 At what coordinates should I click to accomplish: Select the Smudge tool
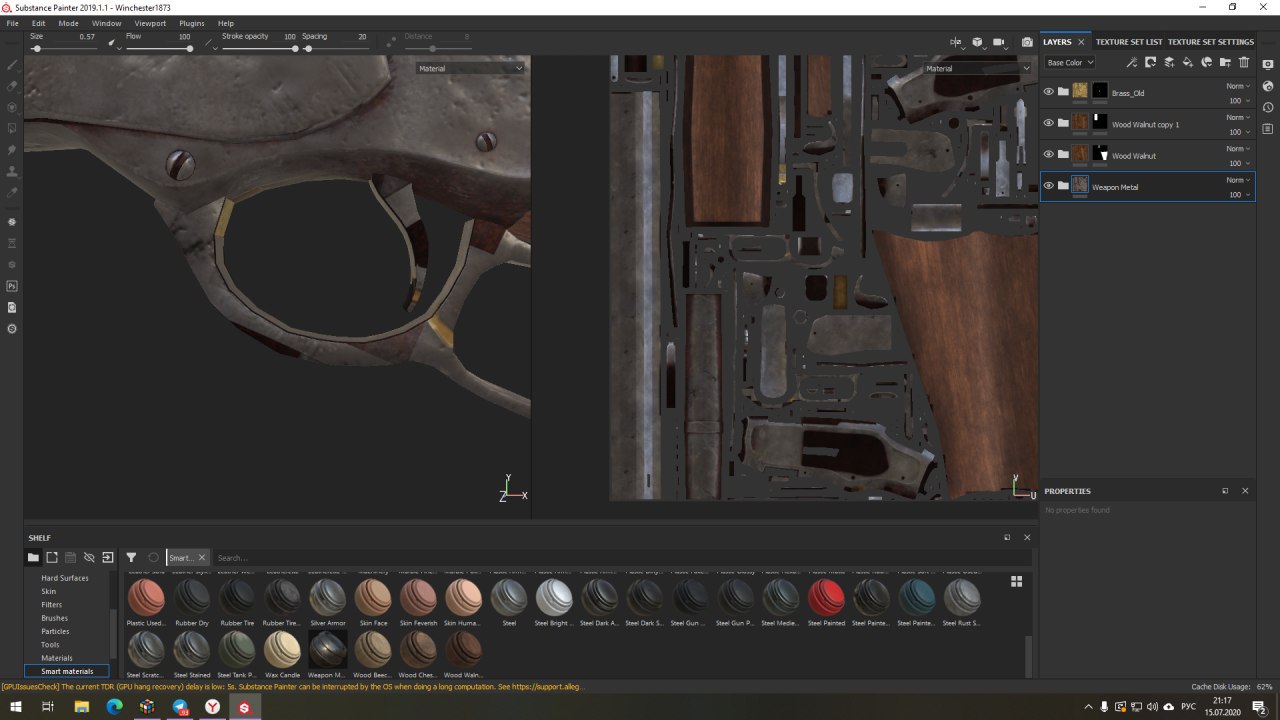[12, 149]
